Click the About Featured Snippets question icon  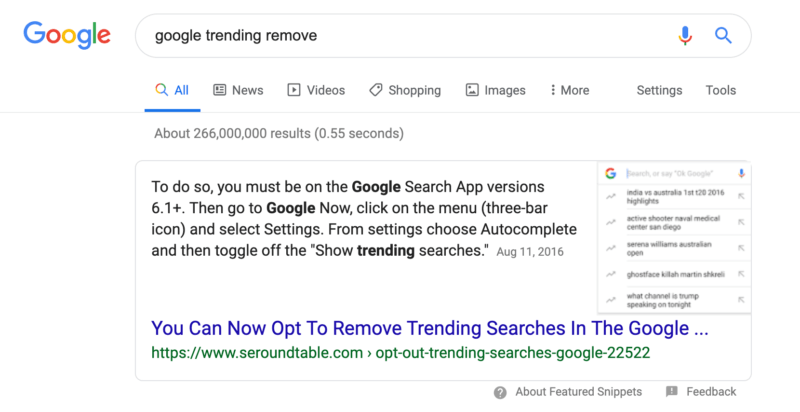(x=500, y=392)
